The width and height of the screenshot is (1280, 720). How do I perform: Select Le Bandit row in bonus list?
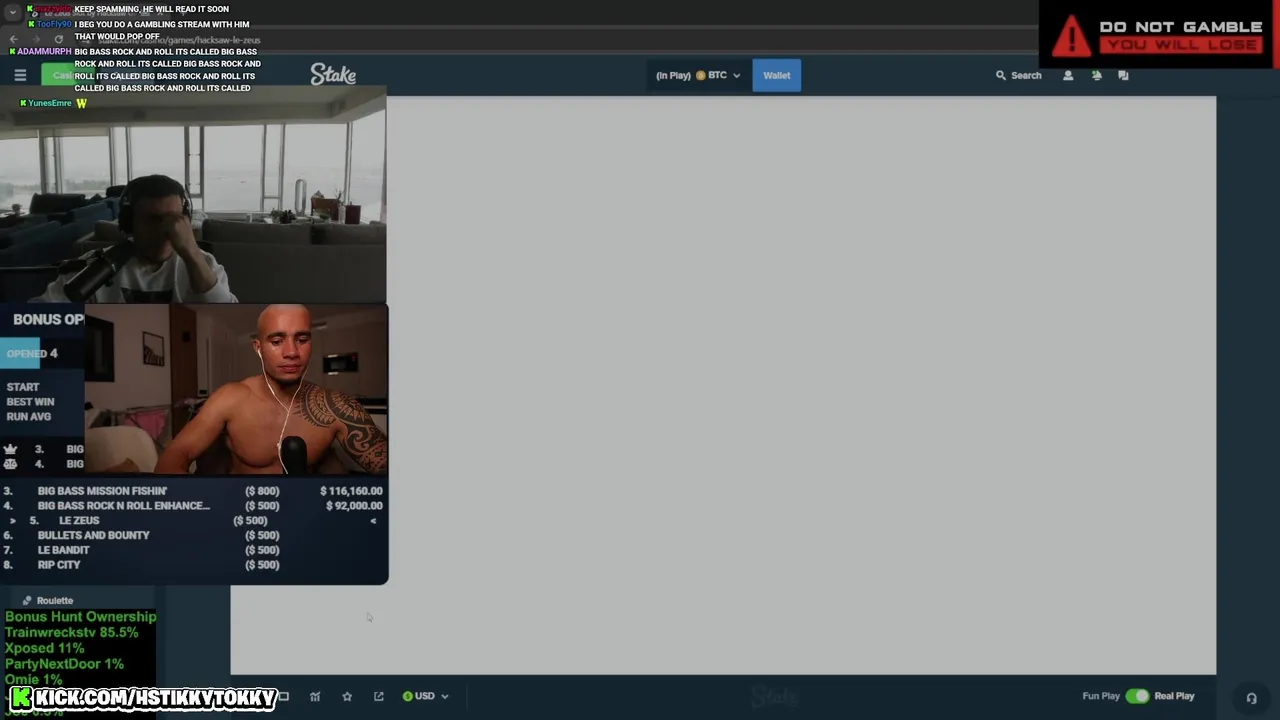point(193,550)
